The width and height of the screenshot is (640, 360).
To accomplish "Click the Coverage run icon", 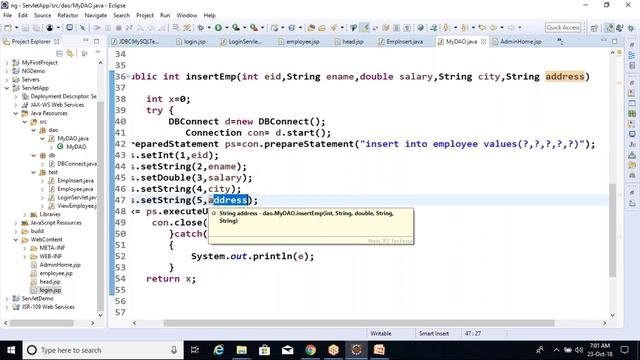I will 236,28.
